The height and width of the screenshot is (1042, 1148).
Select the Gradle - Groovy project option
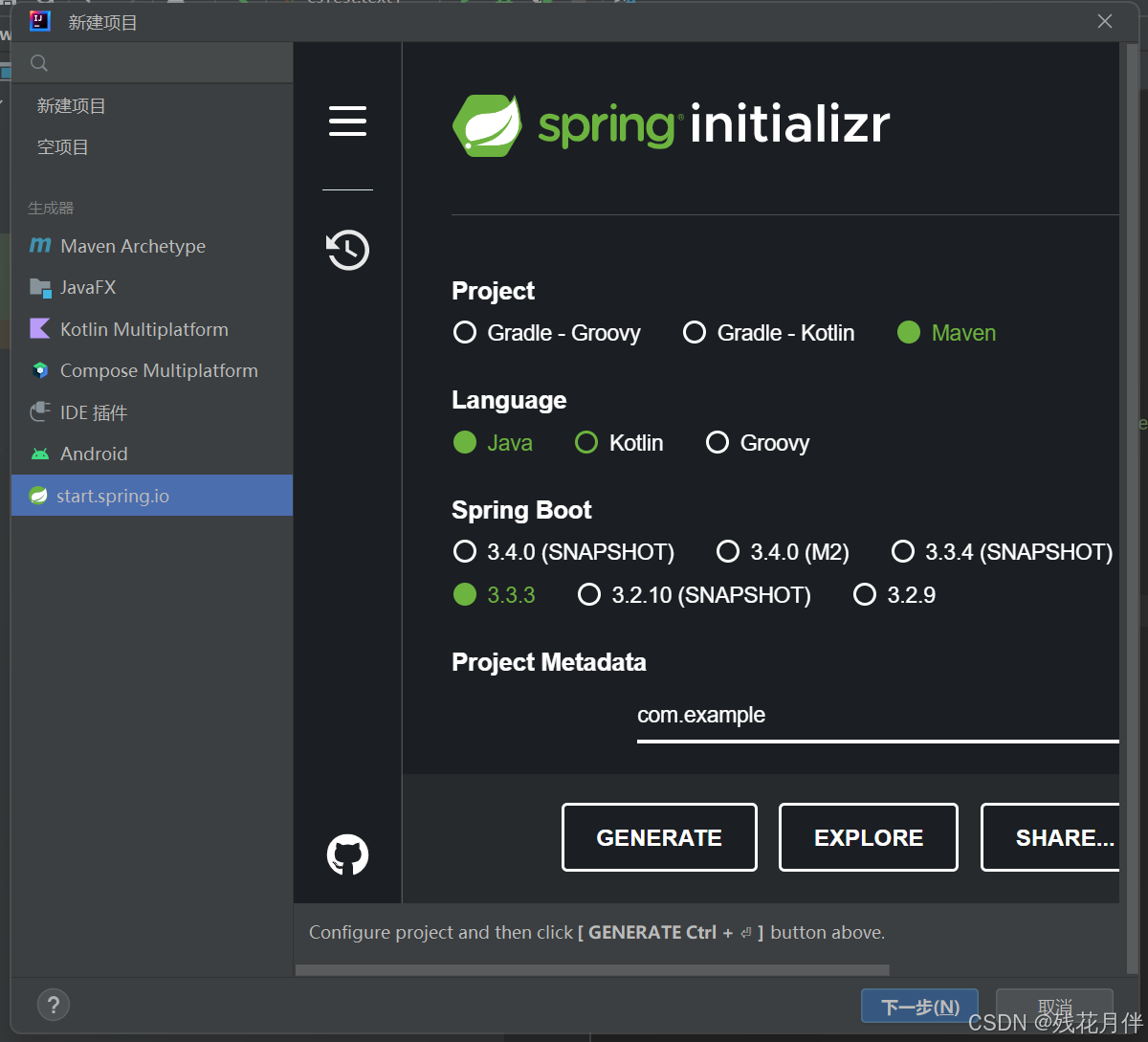(546, 333)
